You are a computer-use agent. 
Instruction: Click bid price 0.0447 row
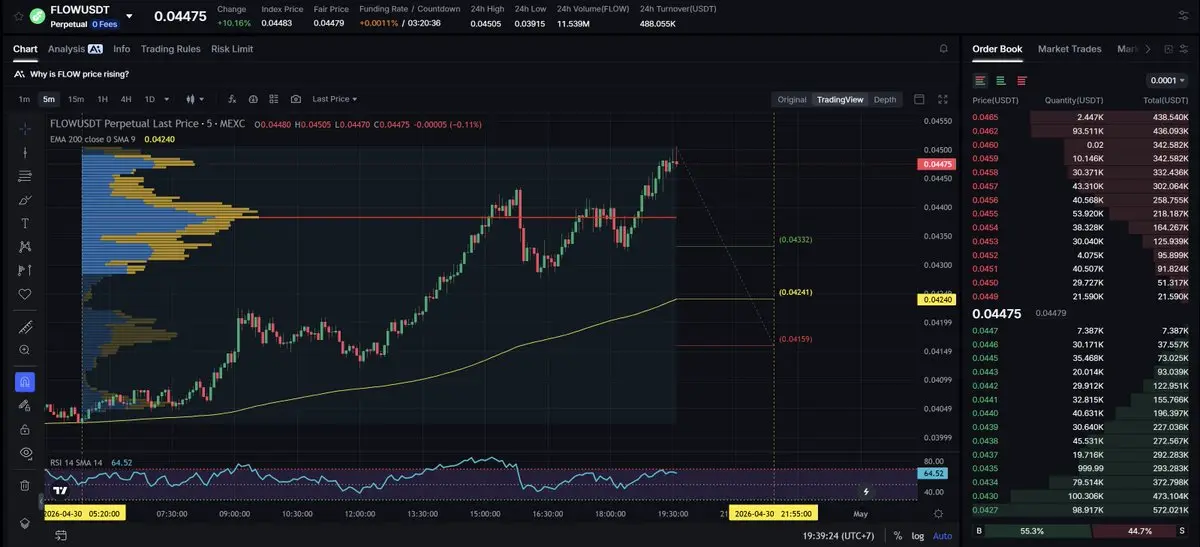pyautogui.click(x=1082, y=330)
